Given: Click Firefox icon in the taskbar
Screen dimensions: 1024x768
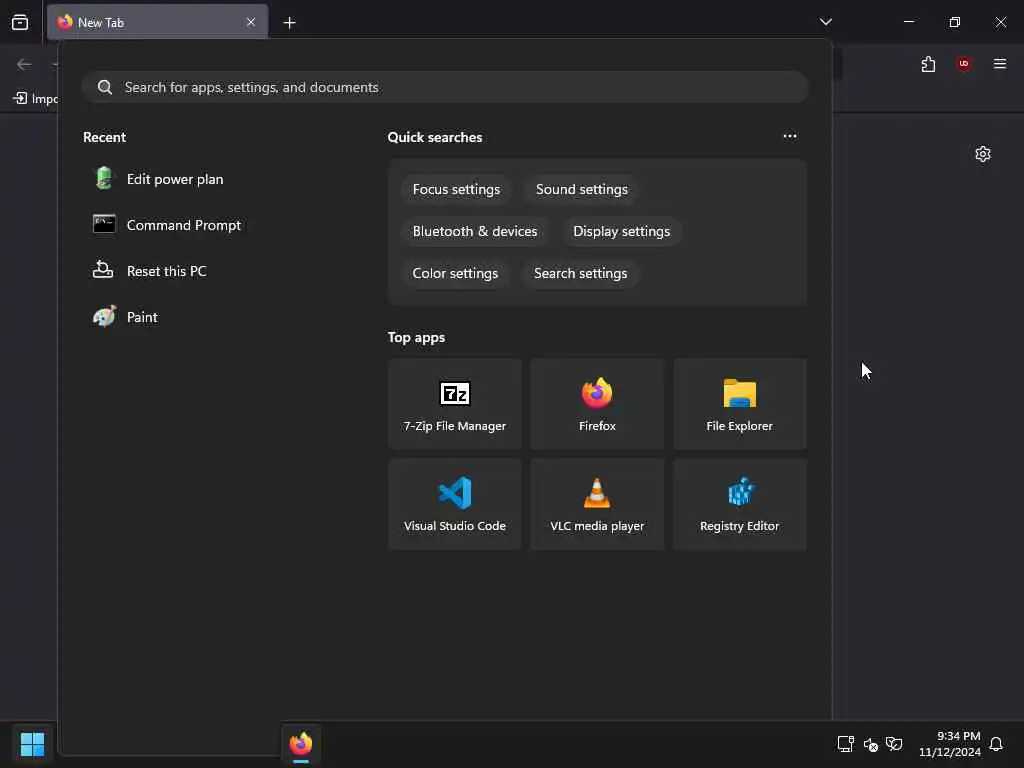Looking at the screenshot, I should tap(300, 744).
